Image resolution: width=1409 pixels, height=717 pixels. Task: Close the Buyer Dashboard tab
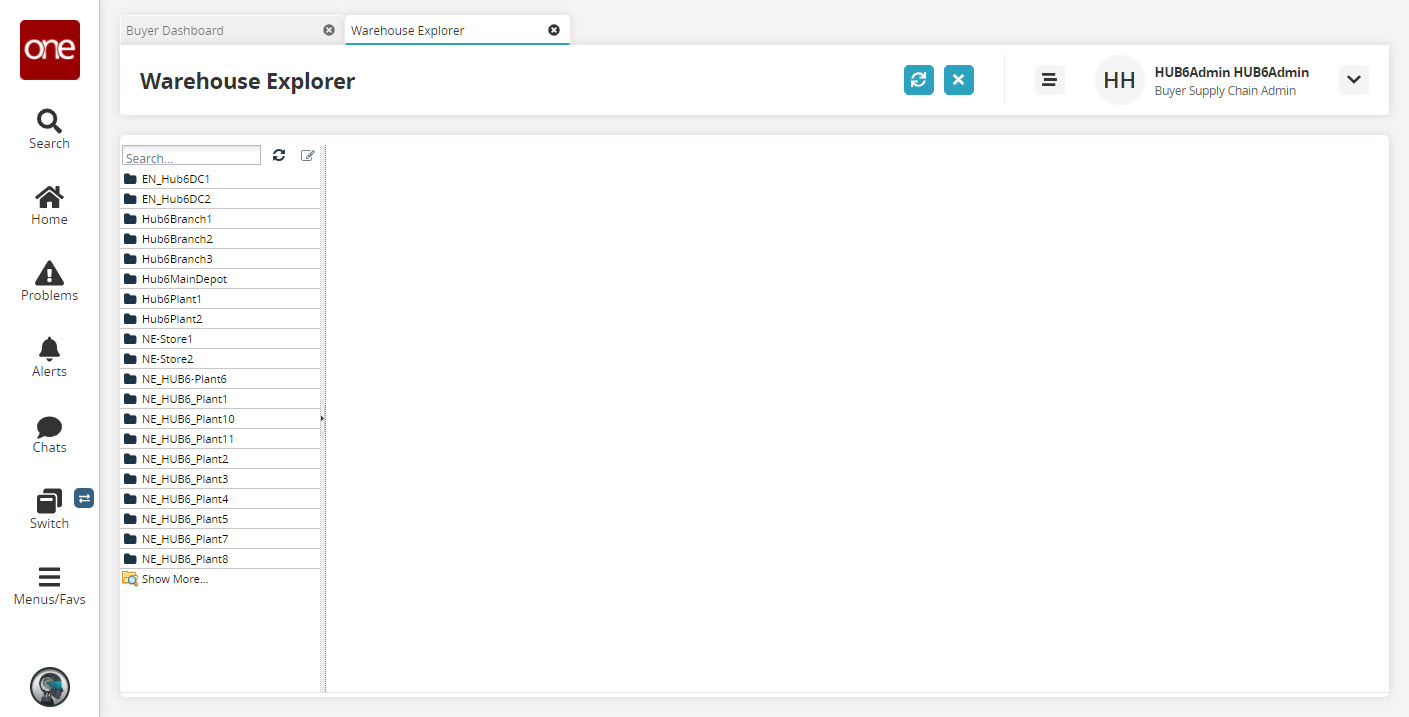329,30
